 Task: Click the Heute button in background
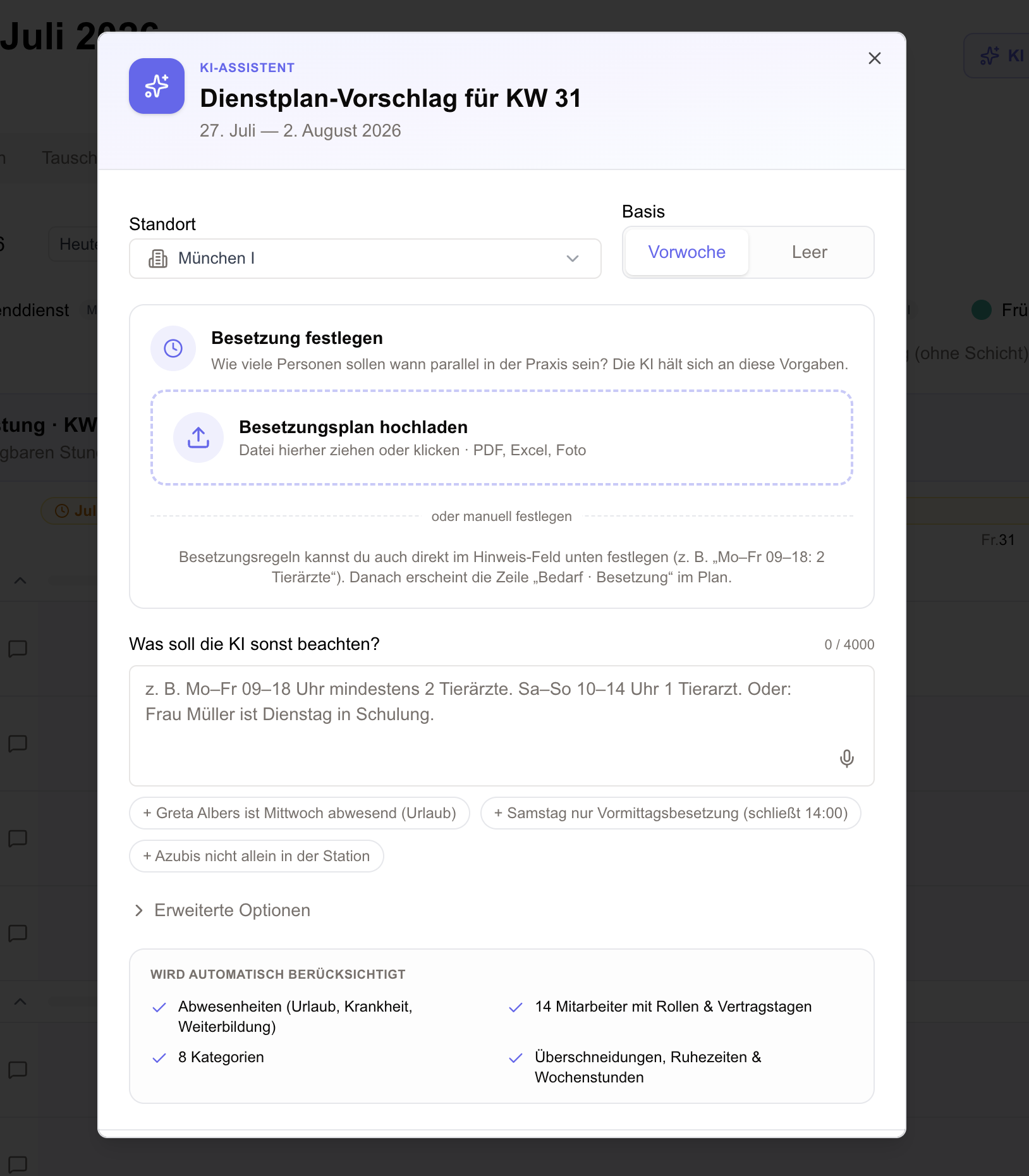coord(74,244)
